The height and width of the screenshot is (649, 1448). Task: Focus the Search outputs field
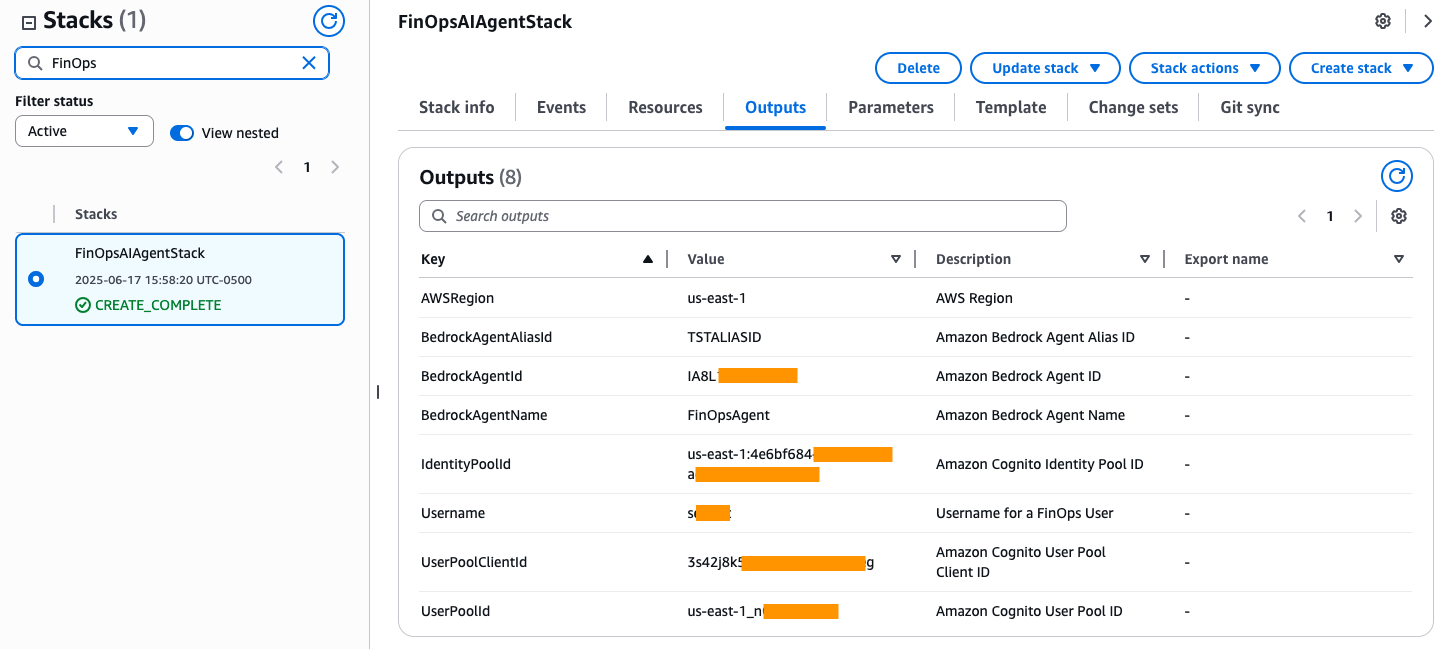tap(743, 216)
